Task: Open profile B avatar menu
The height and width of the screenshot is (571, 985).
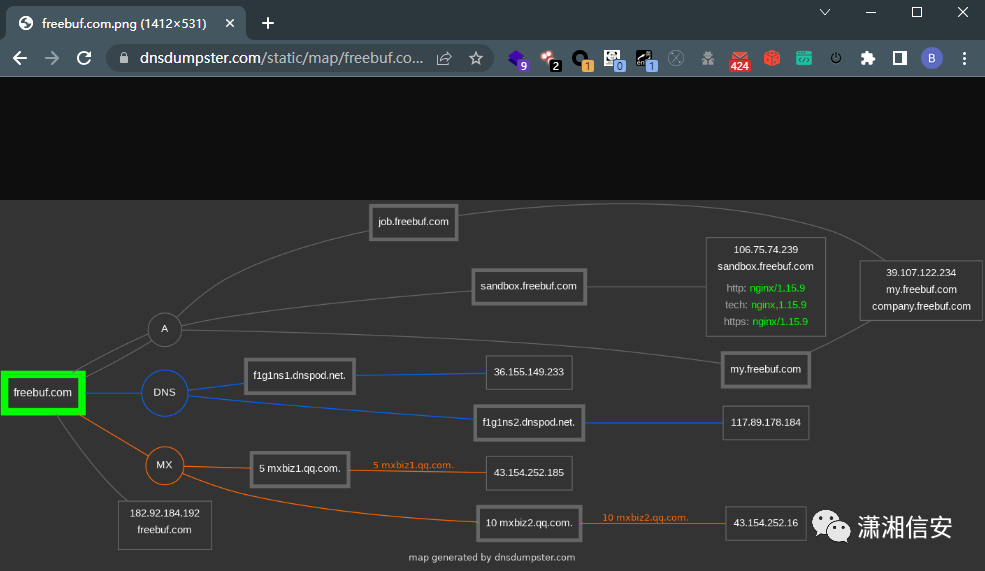Action: [x=932, y=58]
